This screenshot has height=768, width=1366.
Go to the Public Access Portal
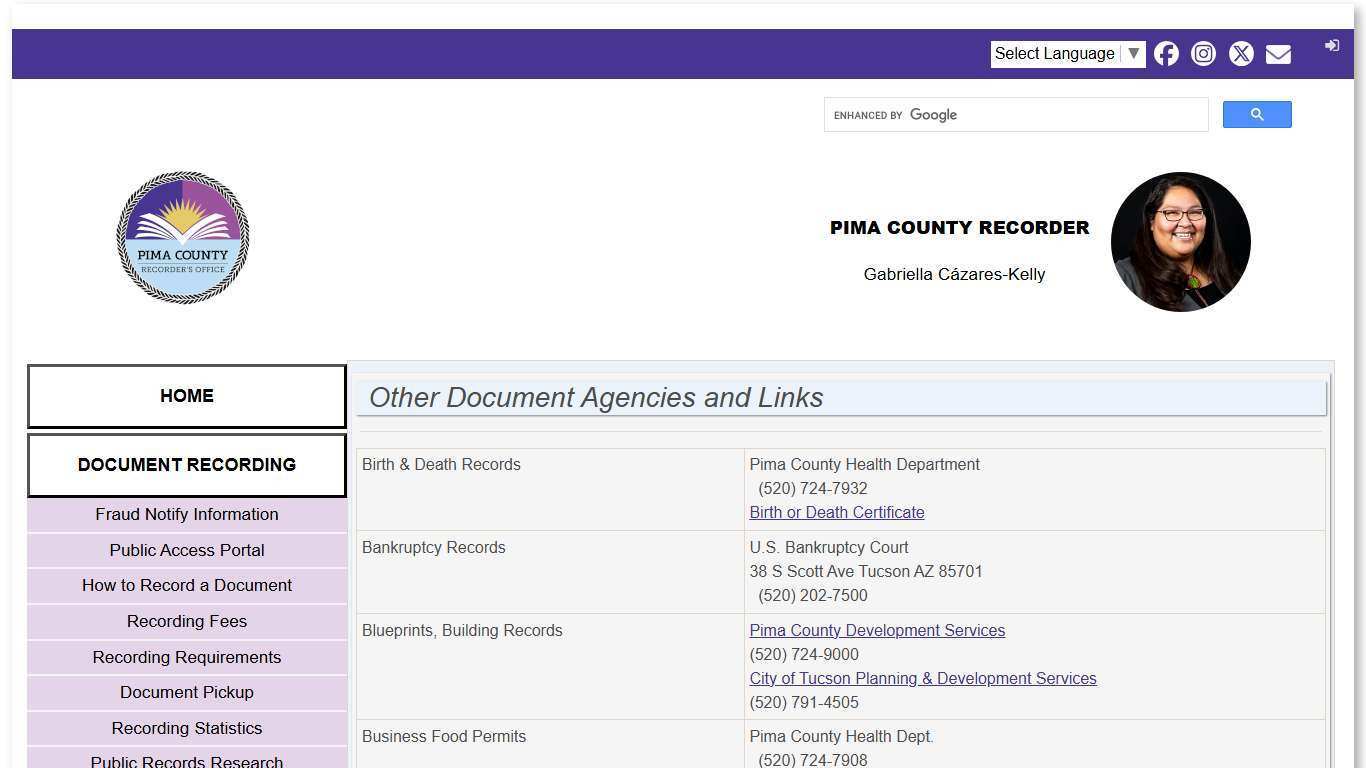pos(187,550)
